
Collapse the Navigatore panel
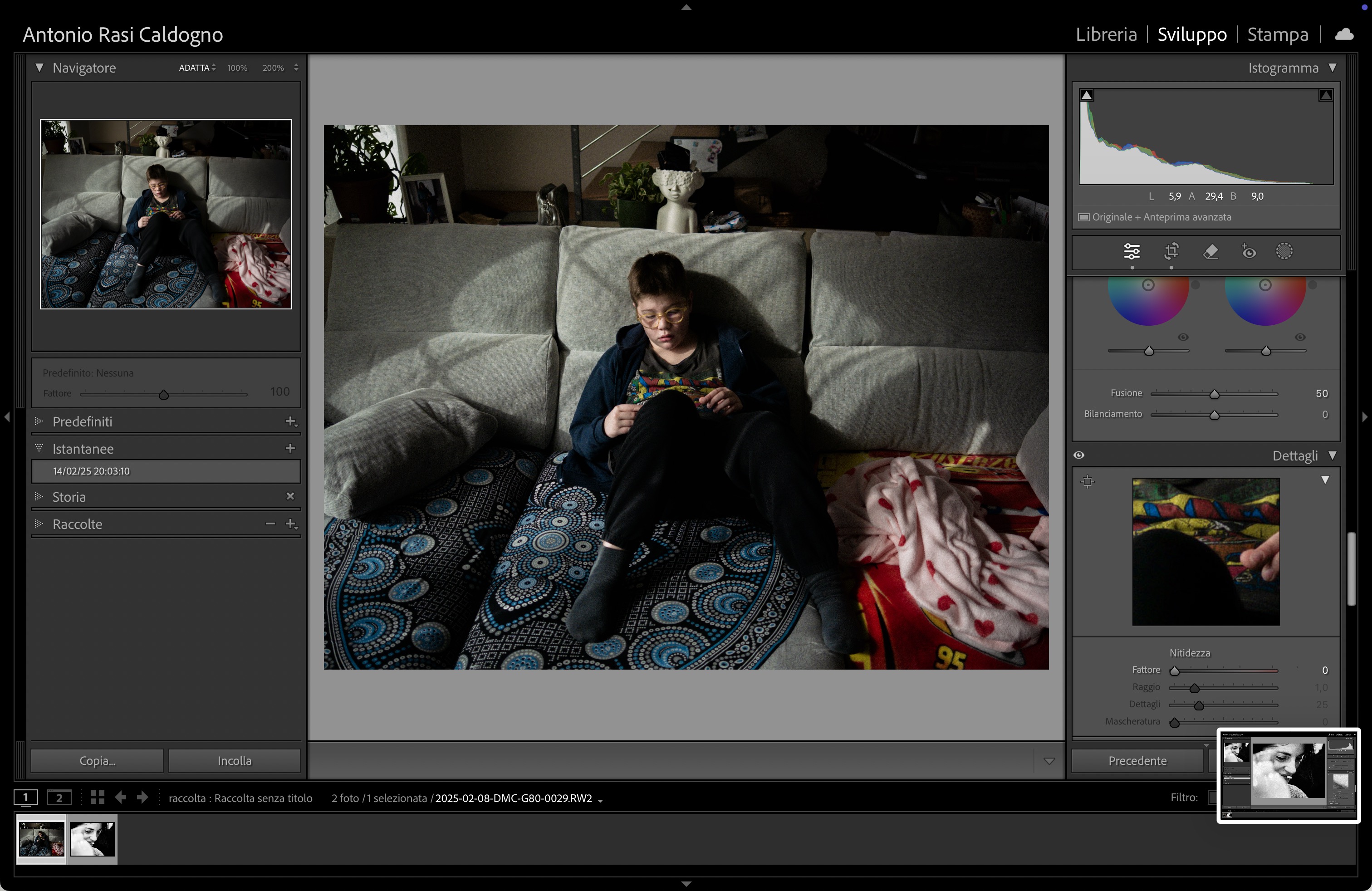click(x=39, y=68)
